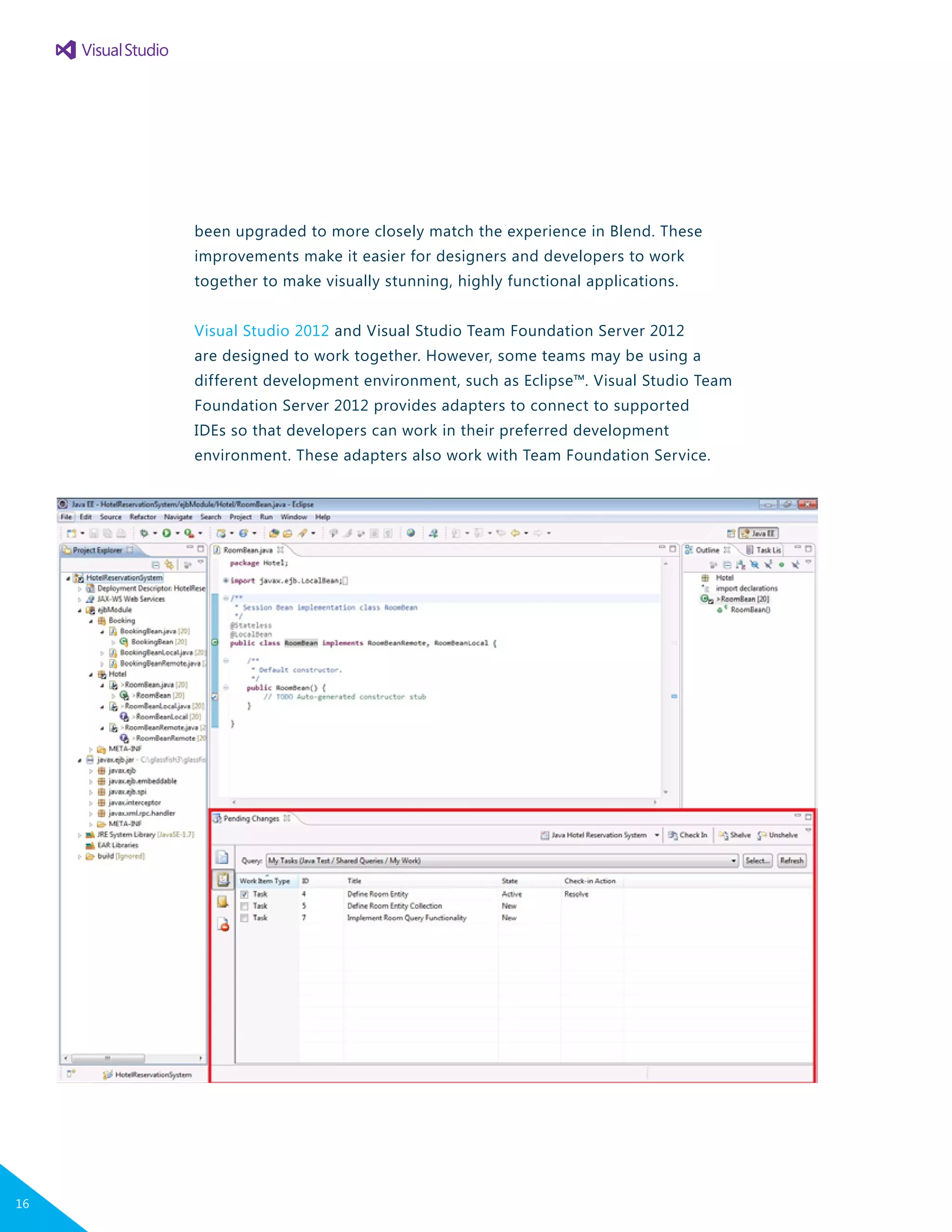The height and width of the screenshot is (1232, 952).
Task: Click import declarations in Outline
Action: pyautogui.click(x=740, y=589)
